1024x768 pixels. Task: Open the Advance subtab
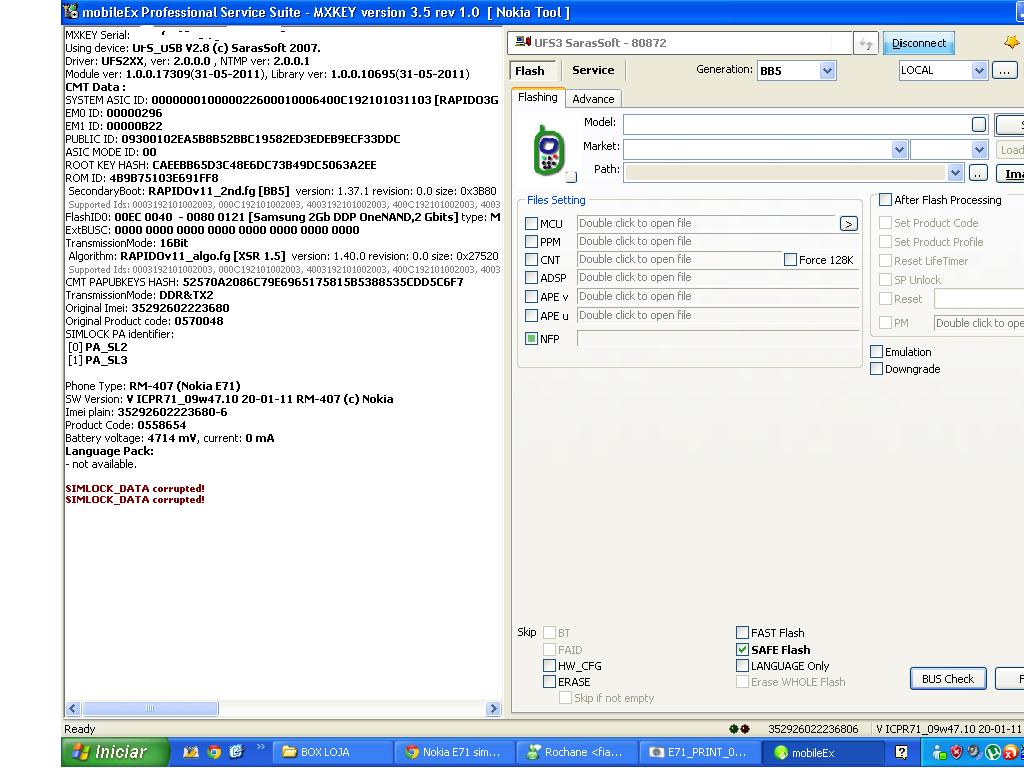click(593, 99)
